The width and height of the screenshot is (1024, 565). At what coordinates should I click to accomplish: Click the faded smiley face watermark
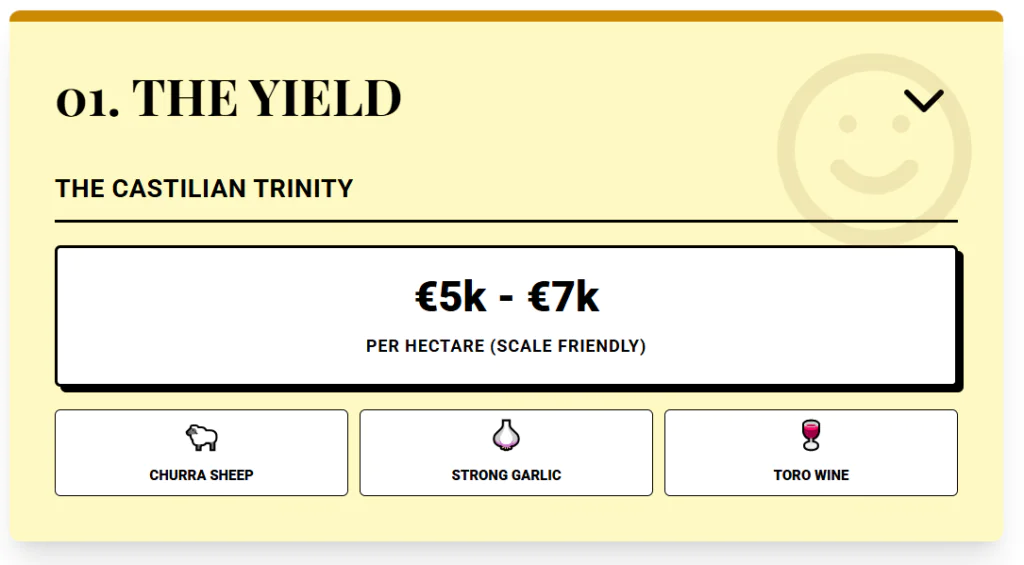[874, 150]
